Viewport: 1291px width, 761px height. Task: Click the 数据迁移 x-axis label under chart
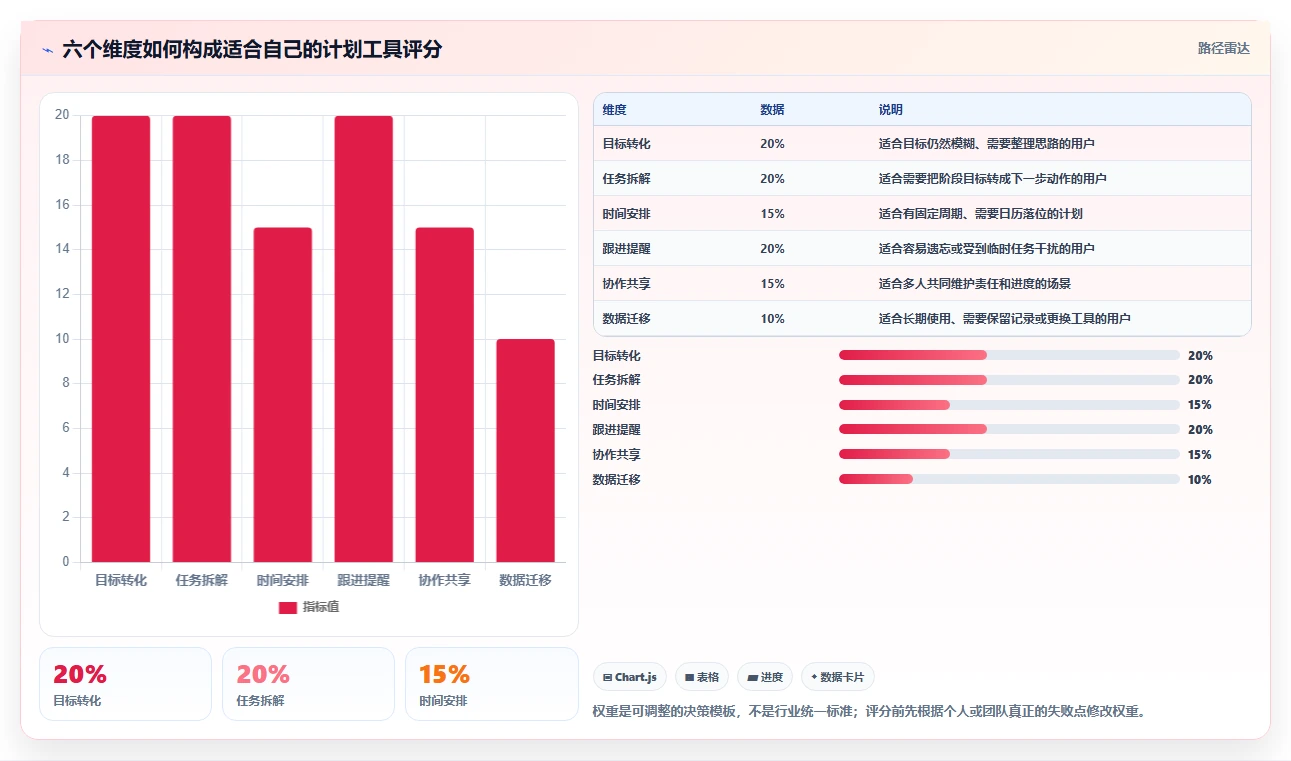(525, 580)
